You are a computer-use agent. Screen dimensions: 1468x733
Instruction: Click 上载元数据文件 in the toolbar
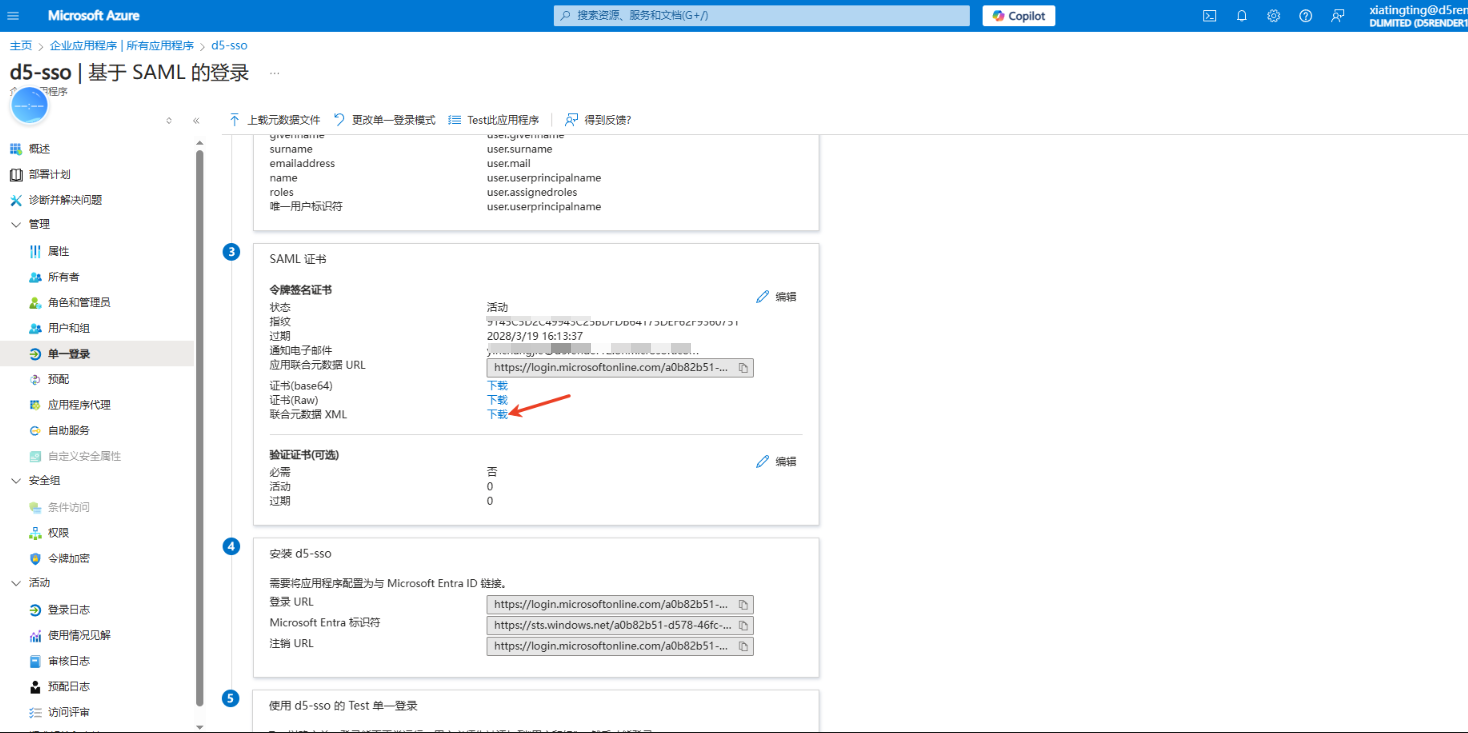pyautogui.click(x=275, y=120)
